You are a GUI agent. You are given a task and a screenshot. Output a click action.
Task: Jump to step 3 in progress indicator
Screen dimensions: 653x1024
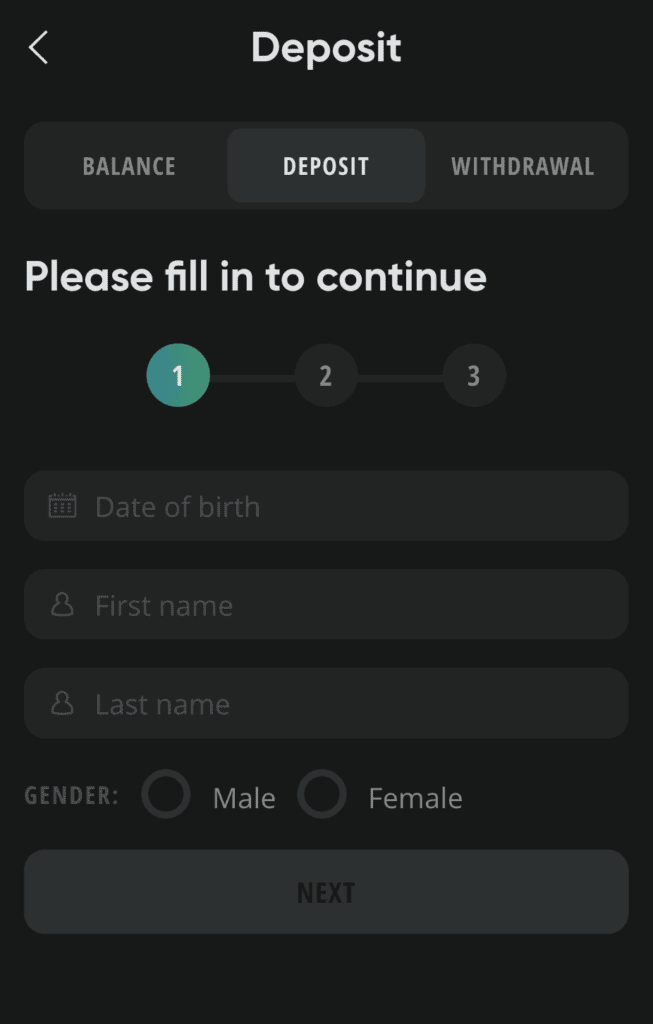coord(474,376)
